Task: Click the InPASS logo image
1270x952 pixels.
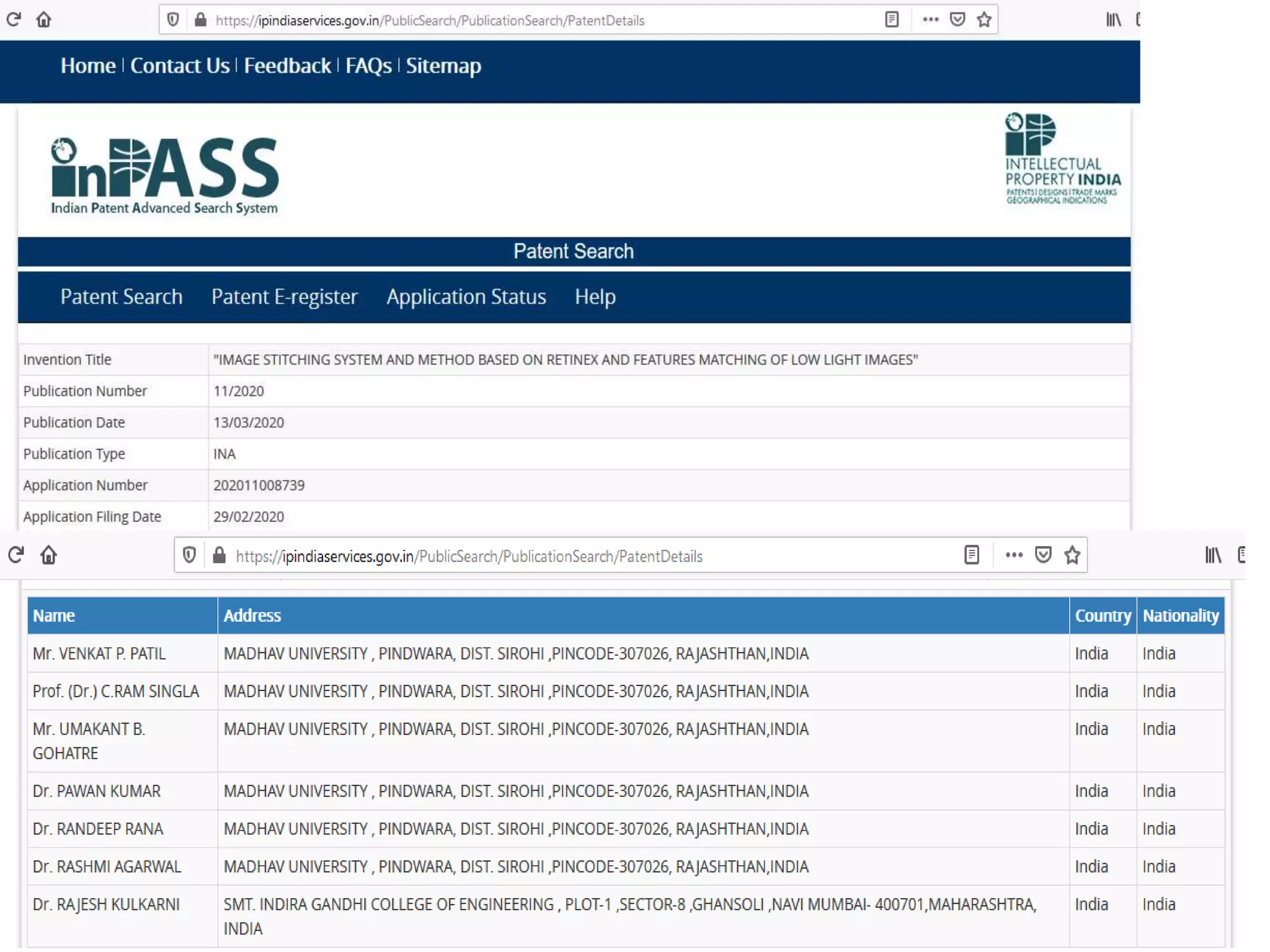Action: pyautogui.click(x=165, y=176)
